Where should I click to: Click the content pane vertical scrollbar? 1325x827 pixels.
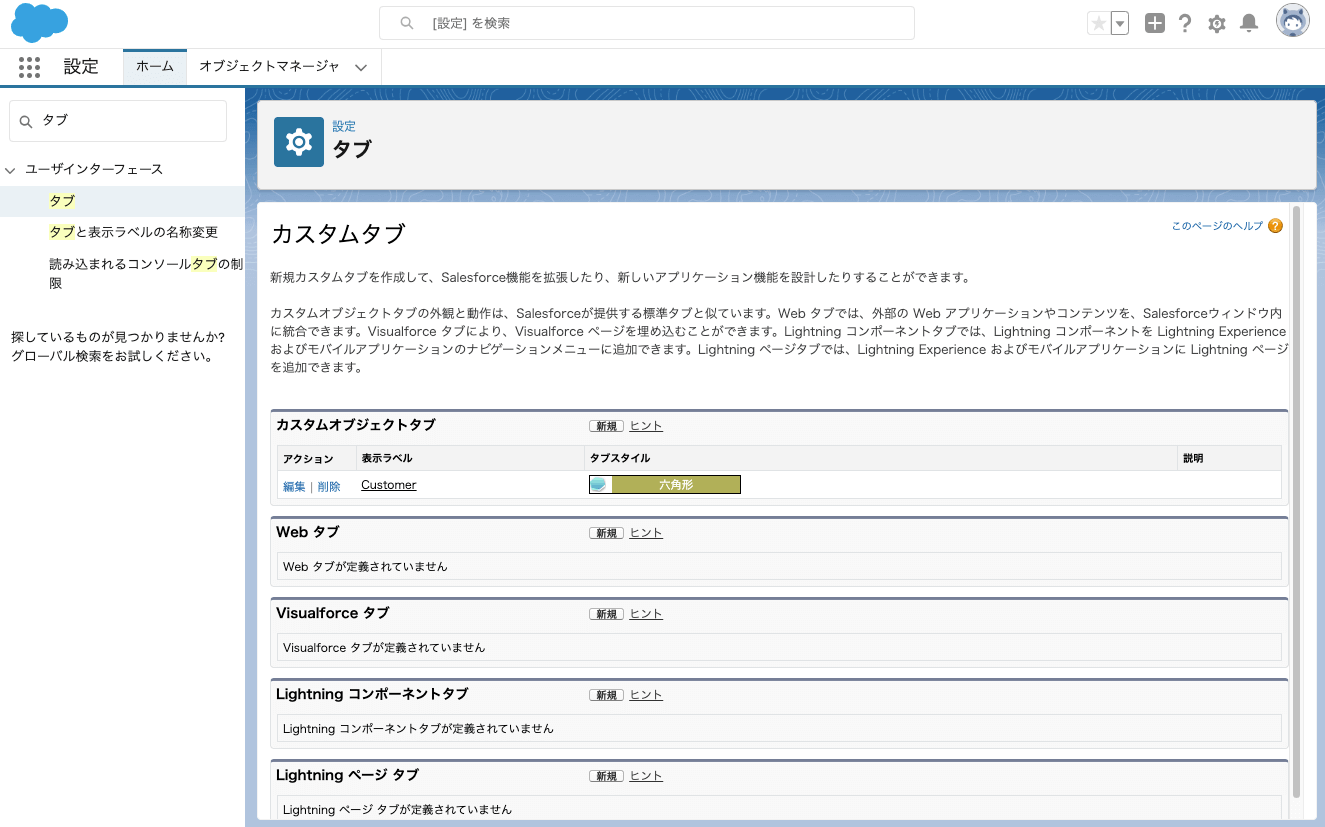(1296, 500)
